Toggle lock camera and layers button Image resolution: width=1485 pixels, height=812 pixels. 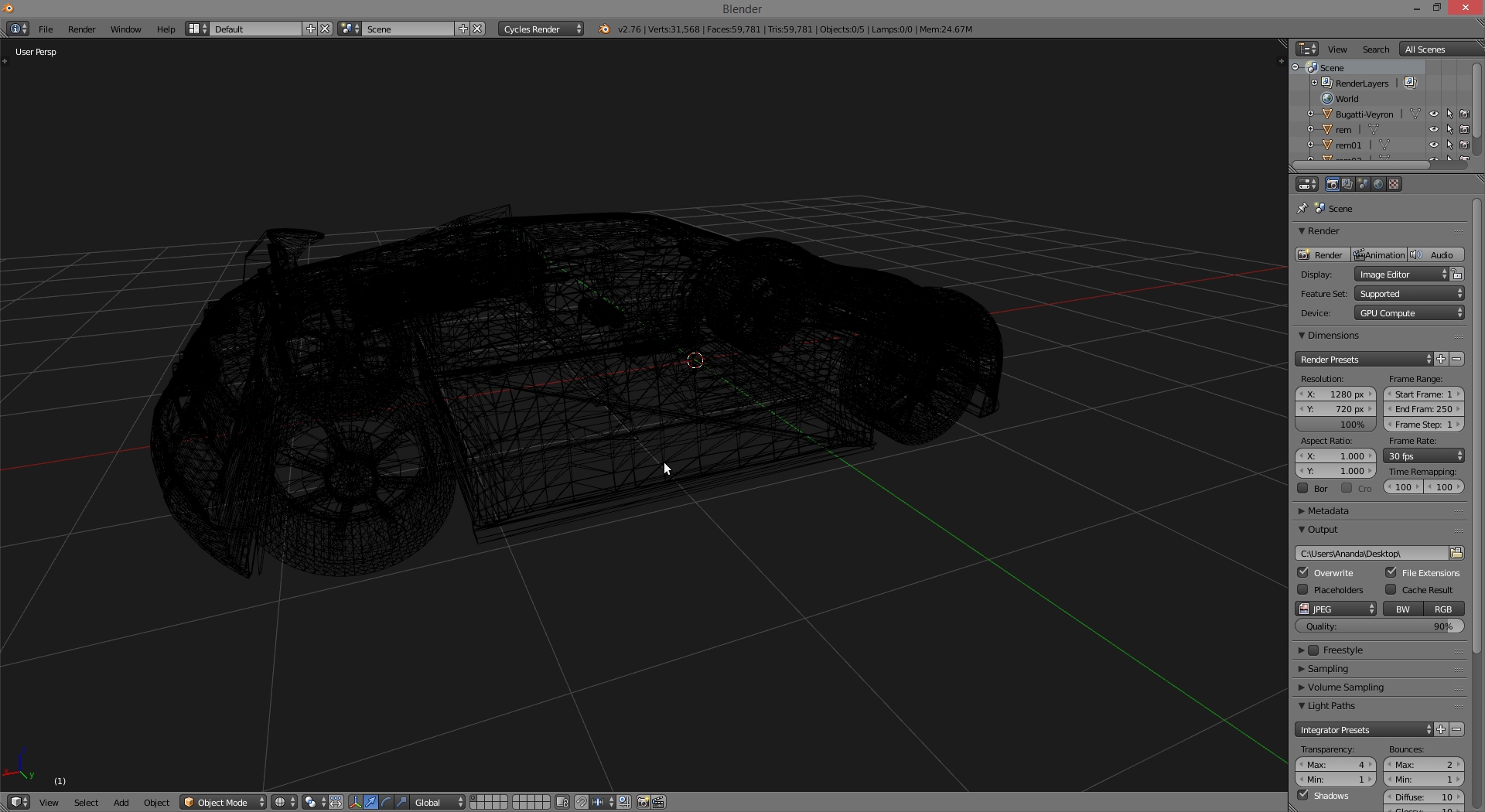tap(562, 802)
